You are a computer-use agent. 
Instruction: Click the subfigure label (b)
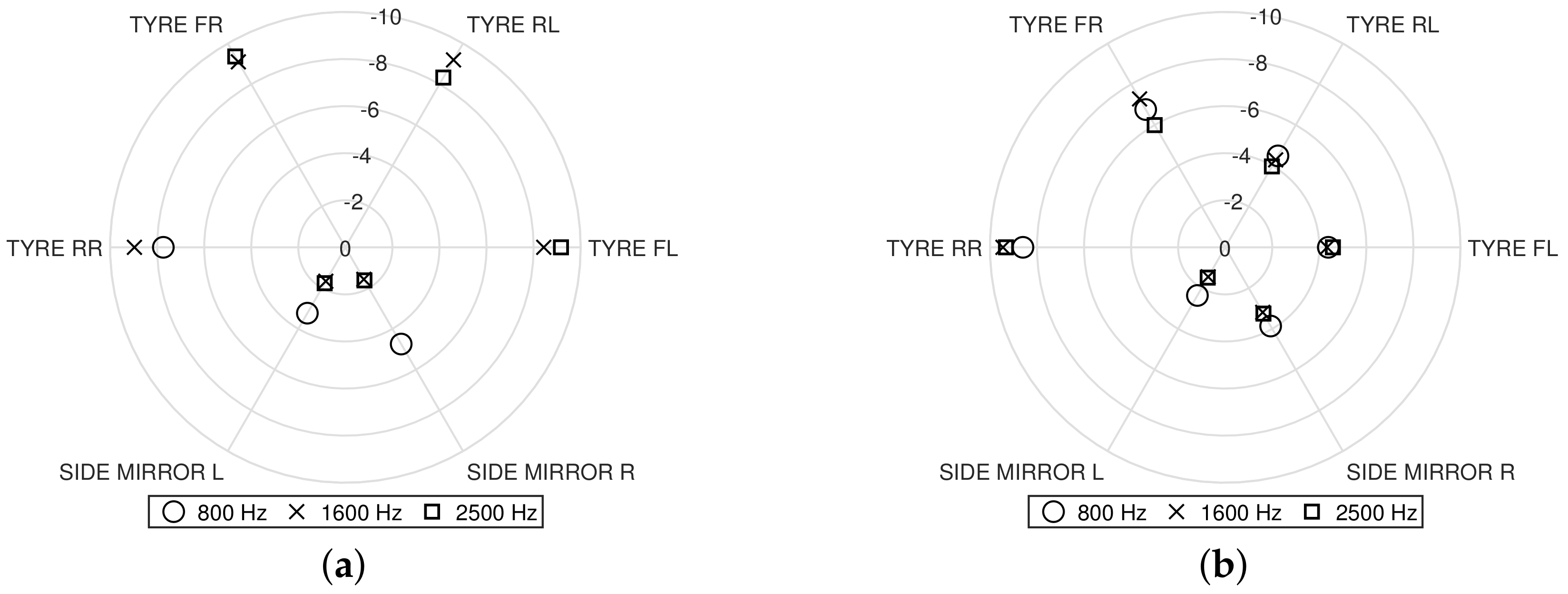(x=1224, y=565)
